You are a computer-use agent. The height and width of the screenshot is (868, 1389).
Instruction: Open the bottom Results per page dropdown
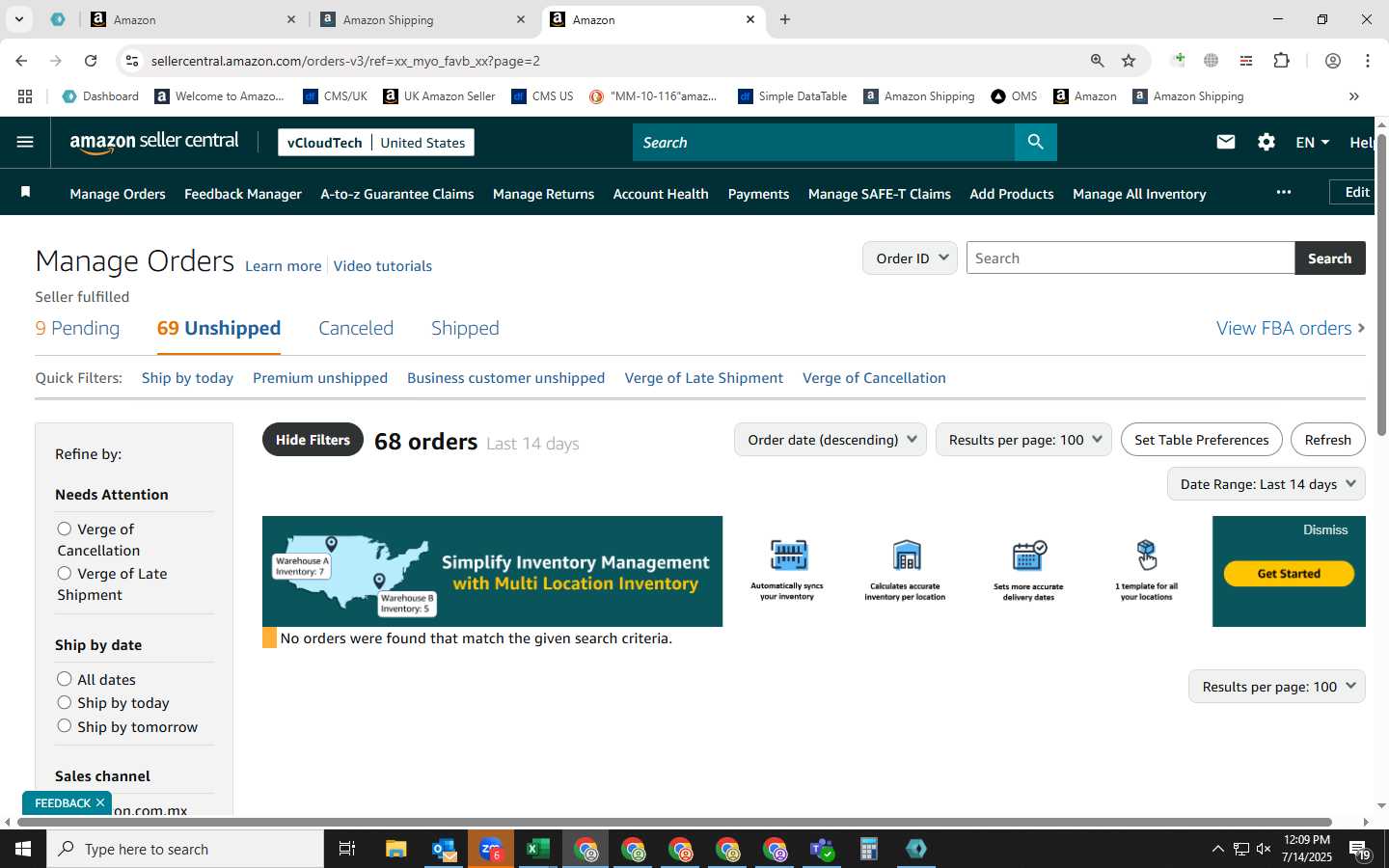(1277, 687)
